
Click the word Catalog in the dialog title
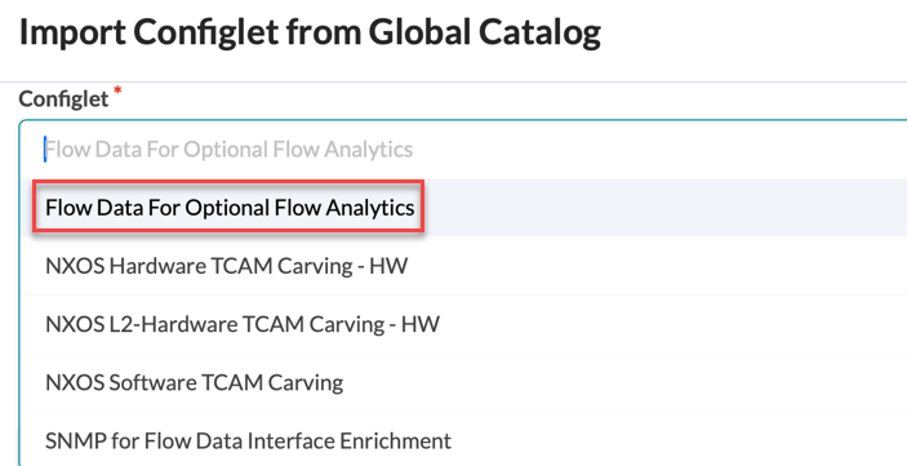pyautogui.click(x=538, y=33)
